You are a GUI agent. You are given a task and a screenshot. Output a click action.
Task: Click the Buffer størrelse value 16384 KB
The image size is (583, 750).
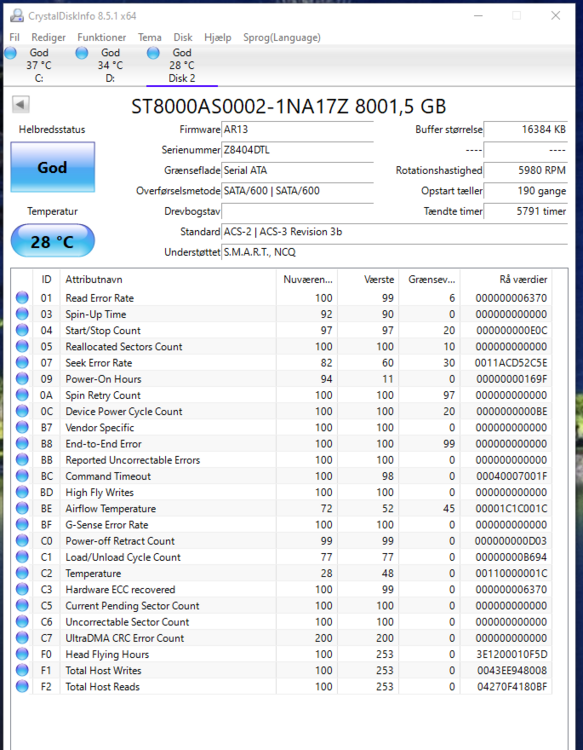(526, 129)
